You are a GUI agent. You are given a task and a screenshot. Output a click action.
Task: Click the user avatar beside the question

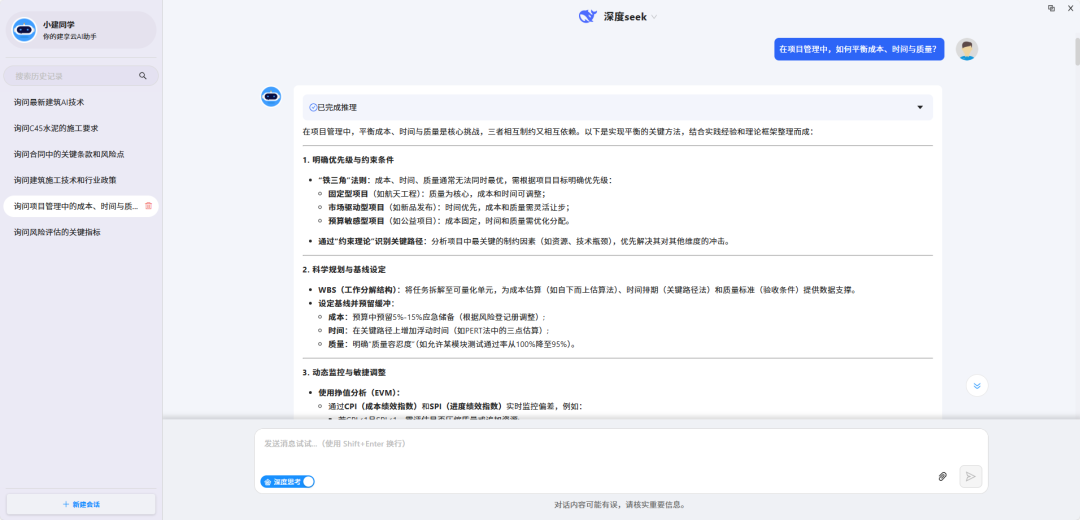coord(966,50)
